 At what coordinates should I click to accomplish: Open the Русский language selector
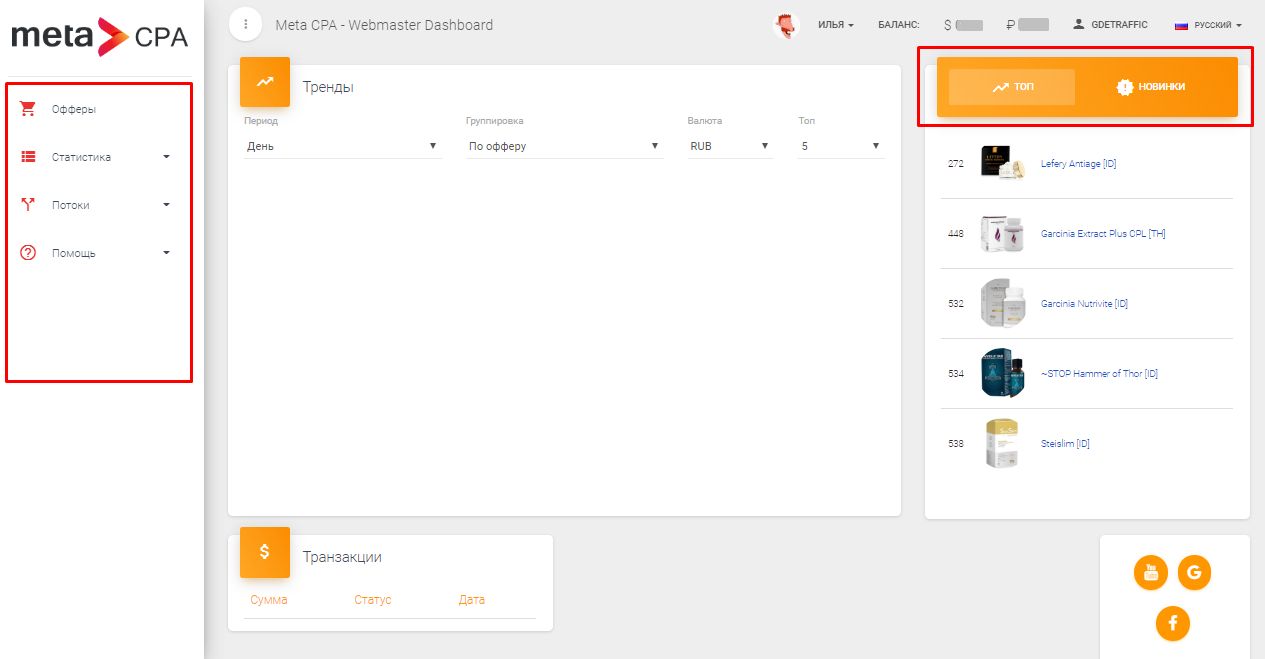1209,25
